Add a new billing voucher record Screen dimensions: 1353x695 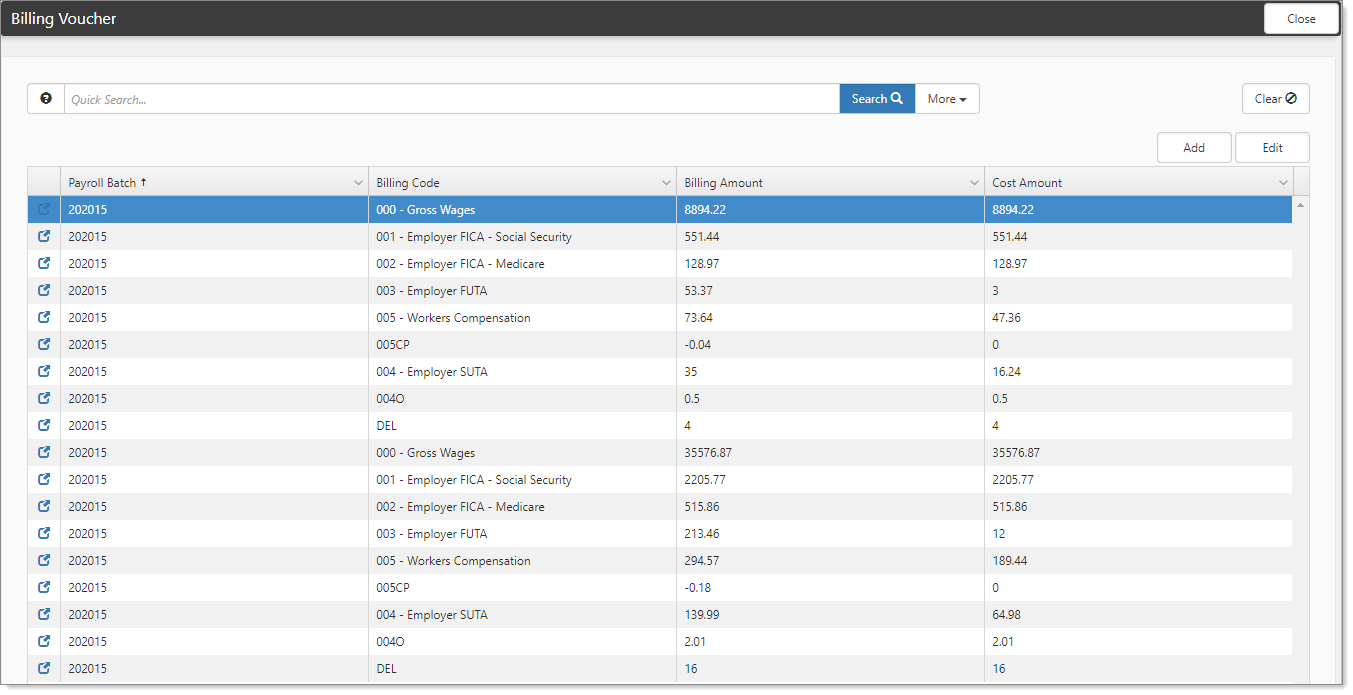1194,148
